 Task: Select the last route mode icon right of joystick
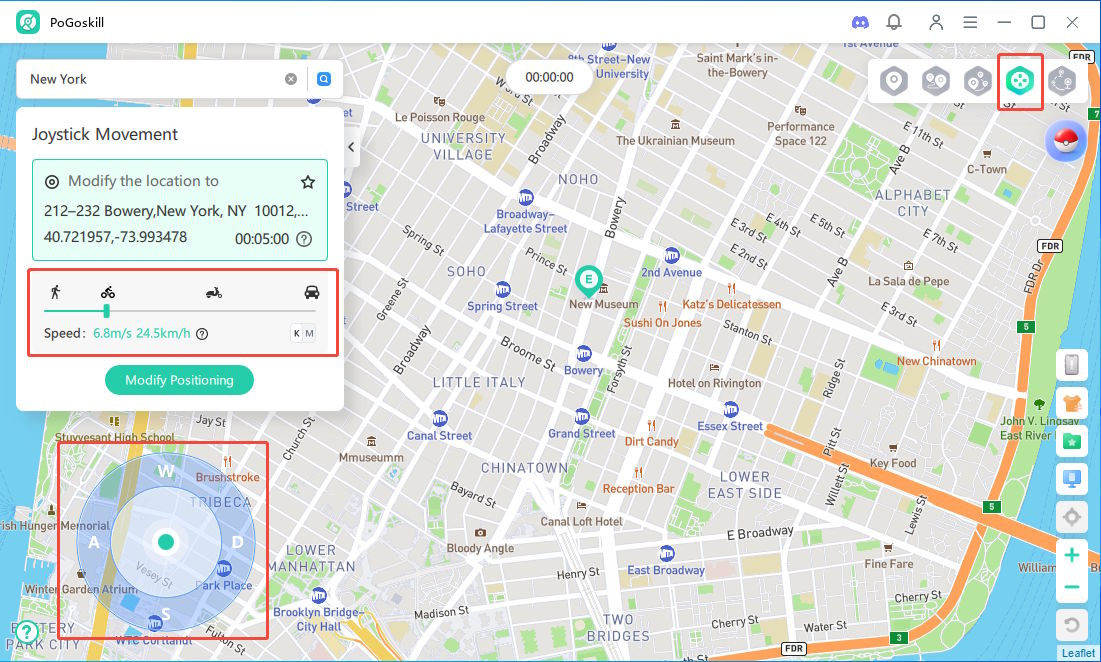[x=1062, y=82]
